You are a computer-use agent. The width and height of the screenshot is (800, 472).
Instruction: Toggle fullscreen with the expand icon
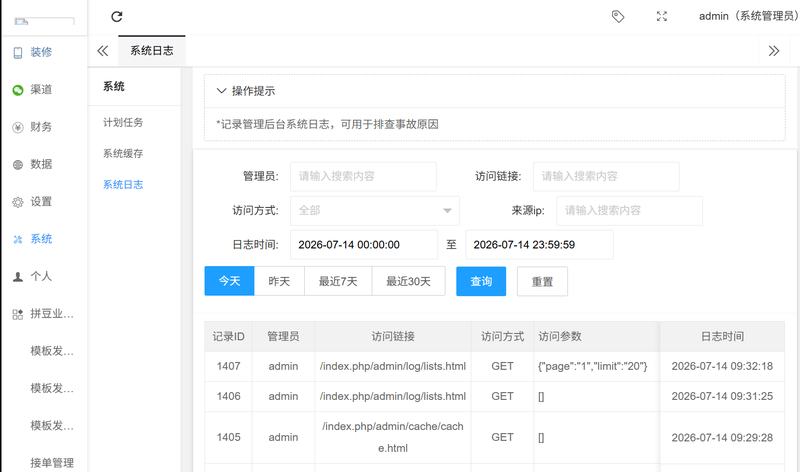pyautogui.click(x=662, y=16)
